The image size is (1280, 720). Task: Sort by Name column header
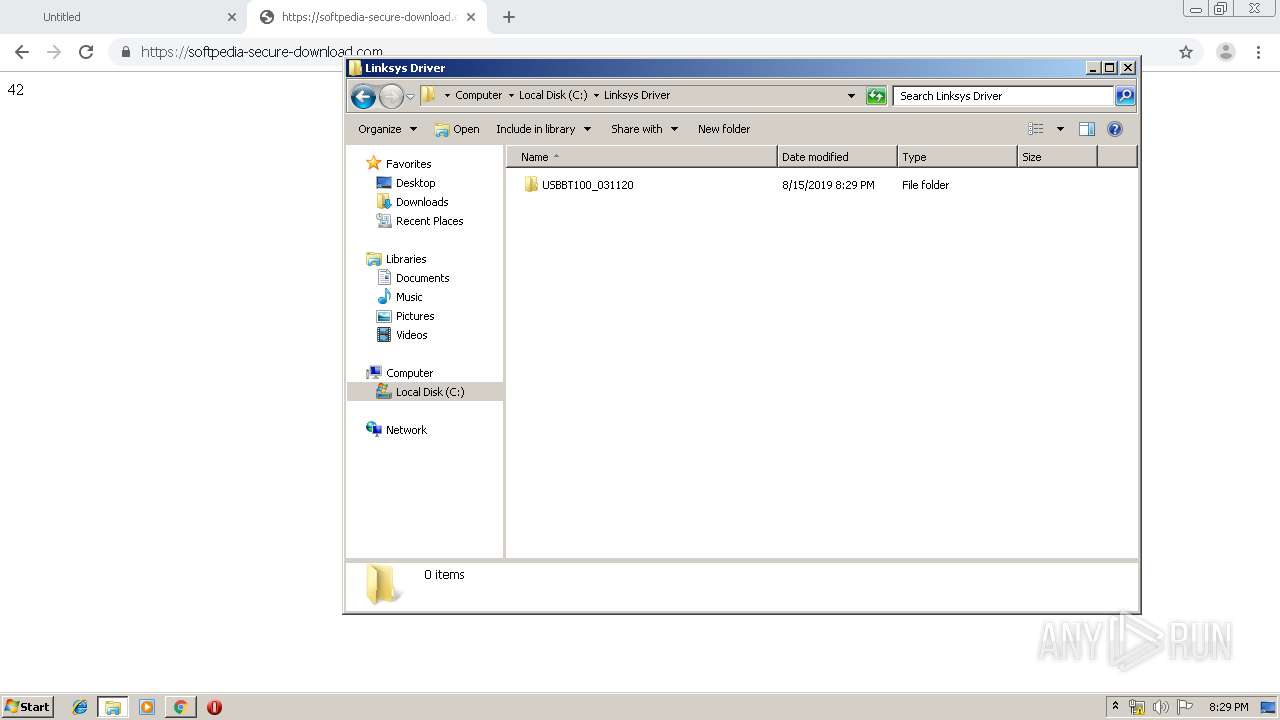[x=641, y=157]
